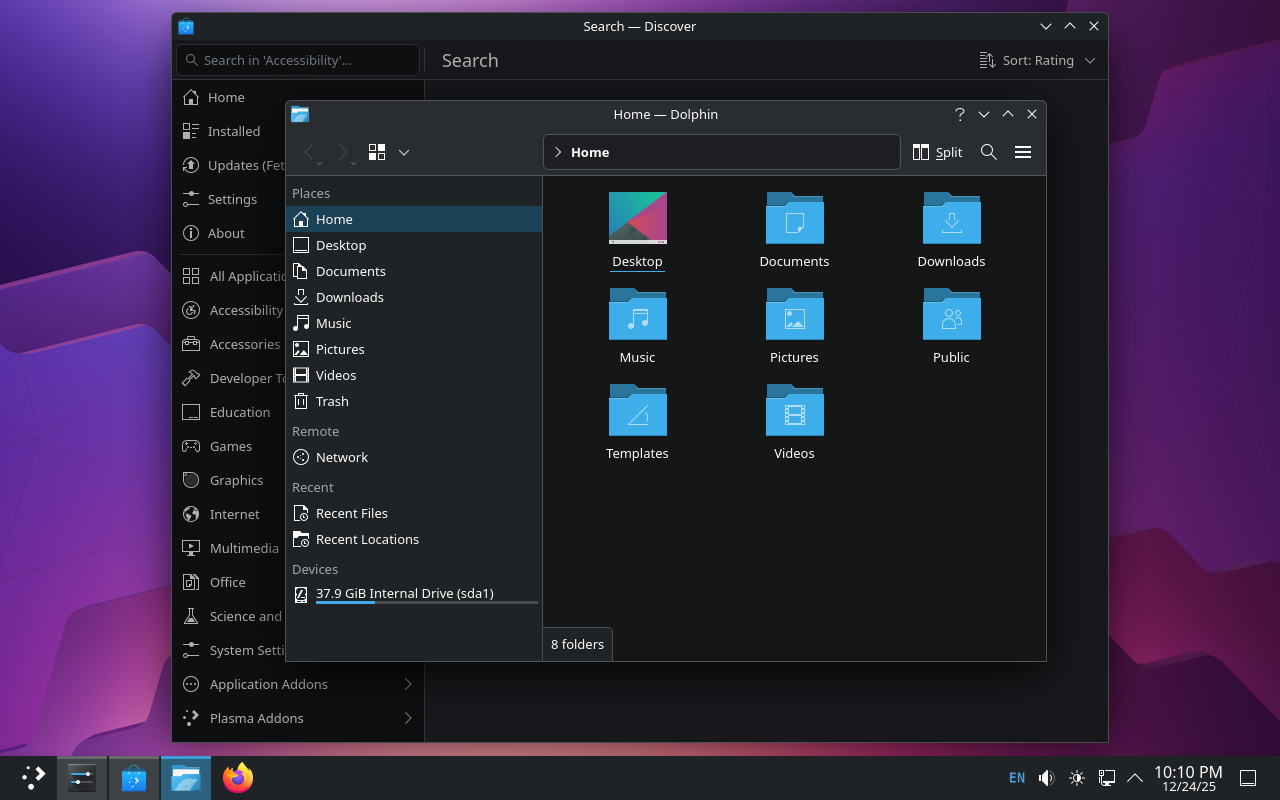Click the Home breadcrumb in location bar
Screen dimensions: 1280x800
590,152
